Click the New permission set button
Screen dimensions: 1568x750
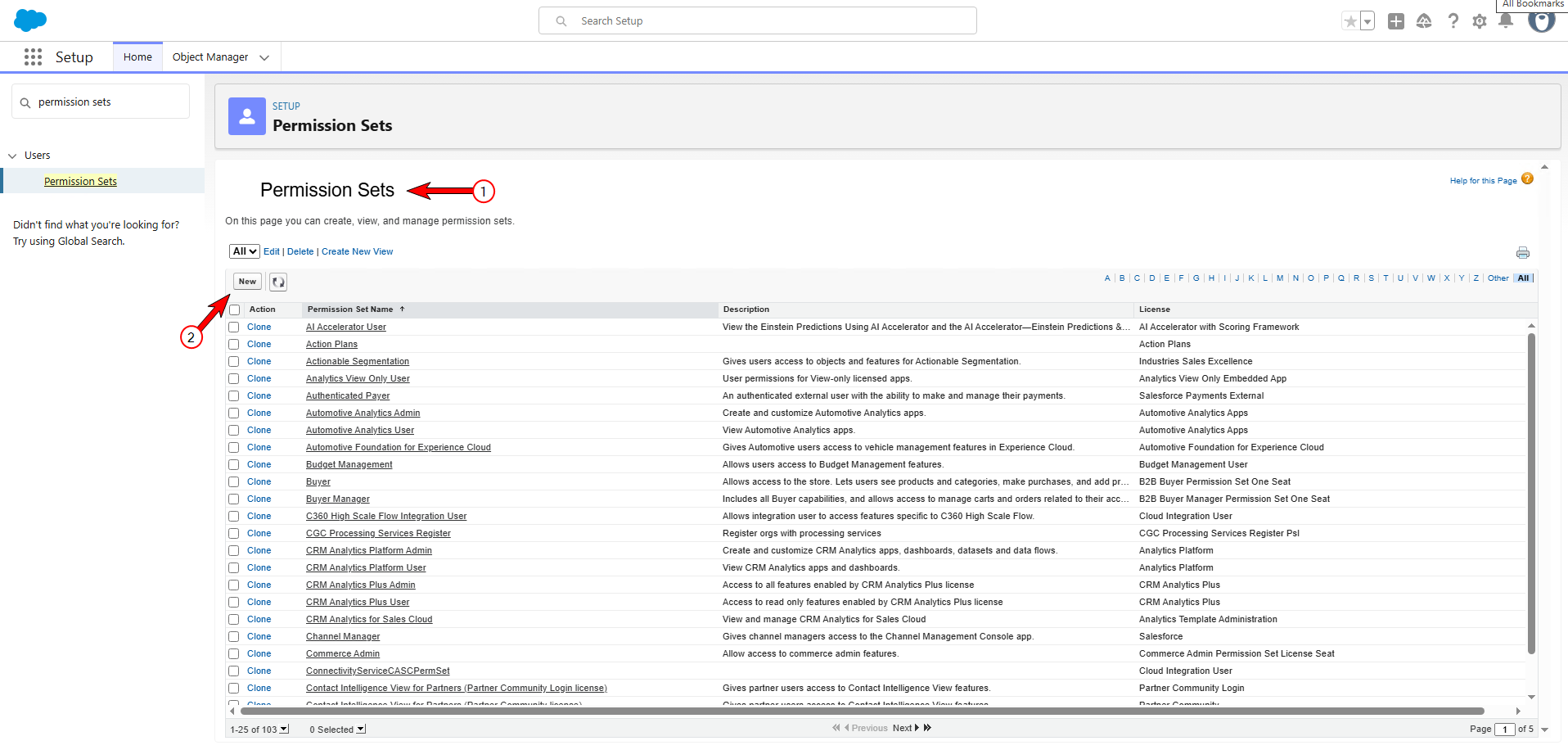pos(247,282)
